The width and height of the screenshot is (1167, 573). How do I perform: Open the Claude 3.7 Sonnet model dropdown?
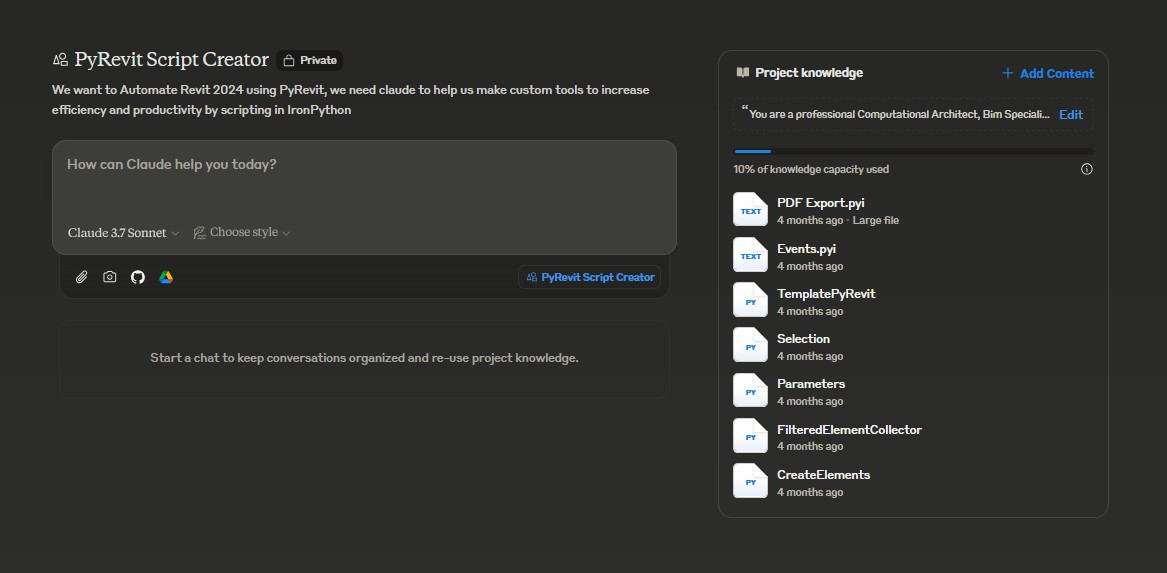click(124, 233)
